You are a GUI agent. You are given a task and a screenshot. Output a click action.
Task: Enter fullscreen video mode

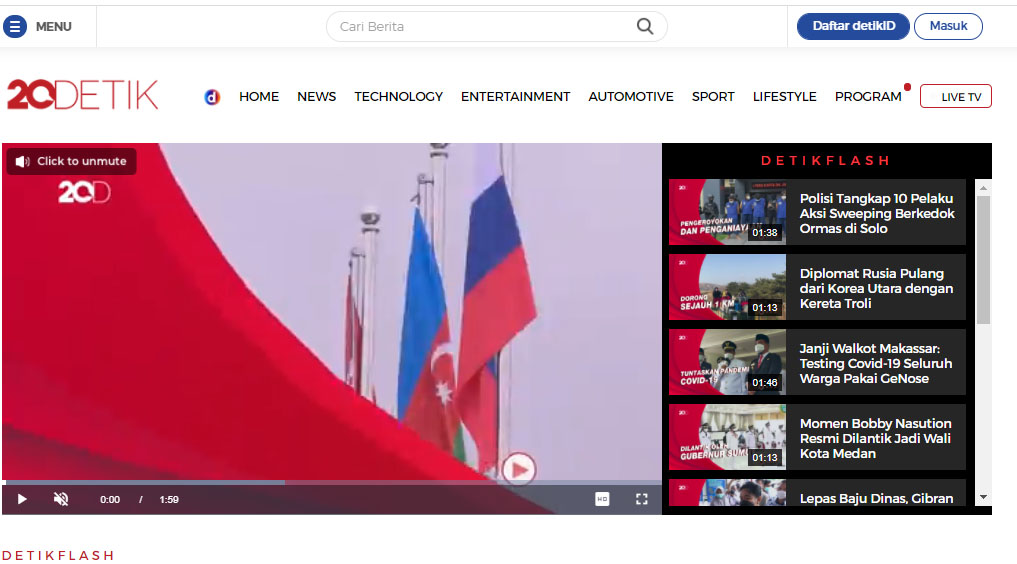[x=642, y=499]
